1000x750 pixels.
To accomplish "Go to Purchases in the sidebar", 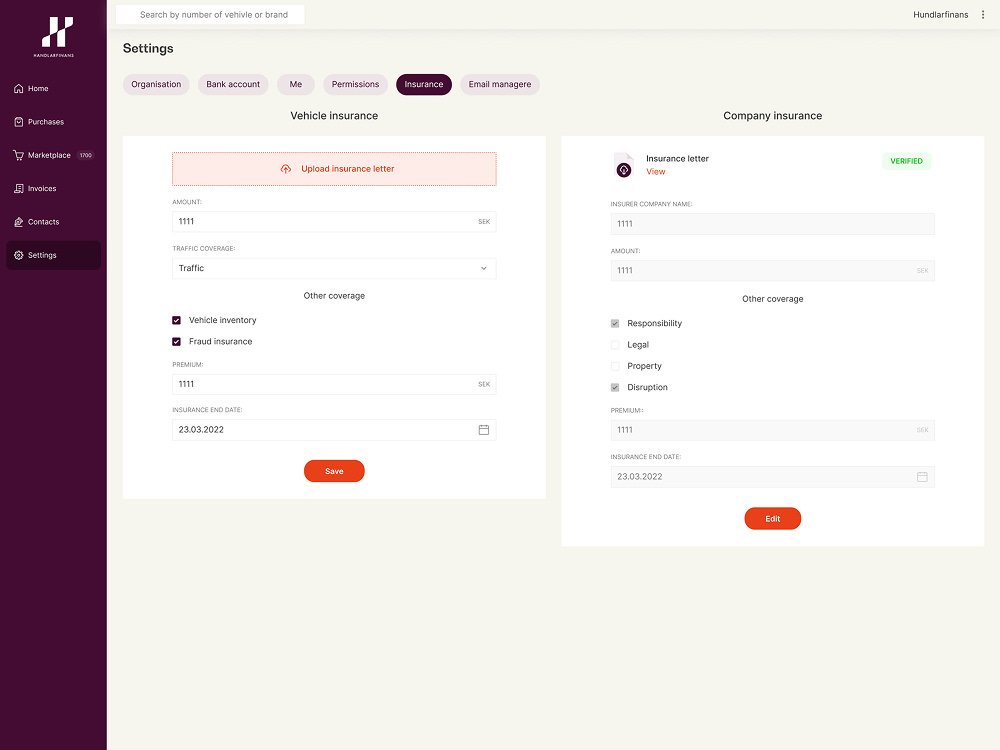I will click(x=54, y=122).
